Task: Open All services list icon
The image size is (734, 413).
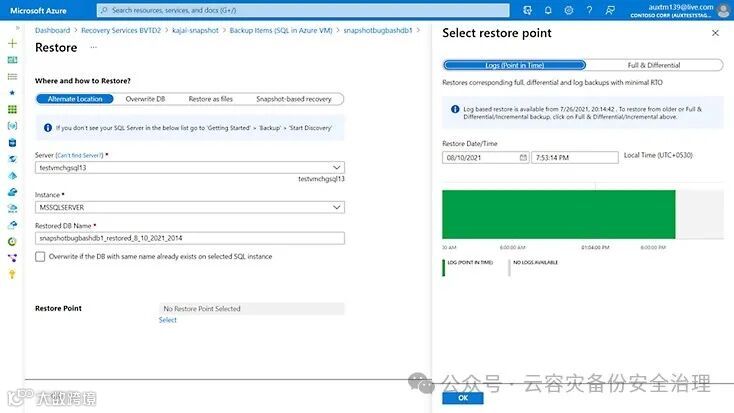Action: pyautogui.click(x=13, y=76)
